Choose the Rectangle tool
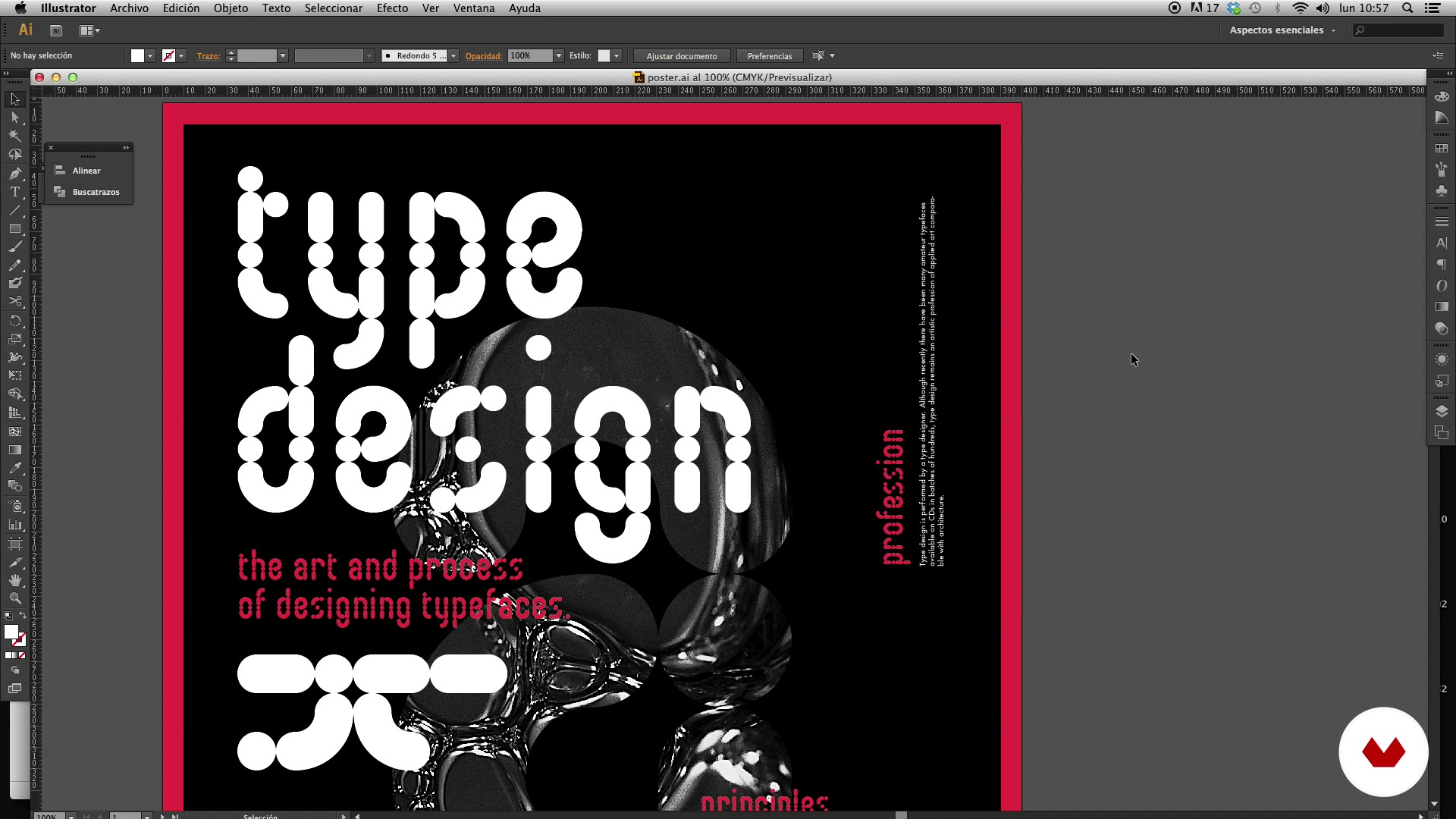 click(x=15, y=228)
